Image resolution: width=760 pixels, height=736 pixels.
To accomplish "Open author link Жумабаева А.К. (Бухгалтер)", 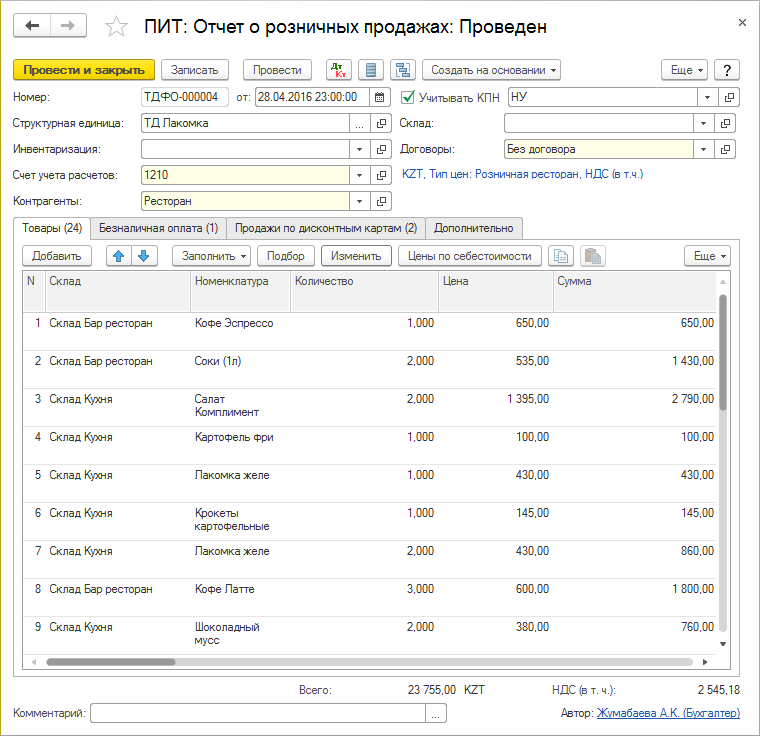I will tap(668, 713).
